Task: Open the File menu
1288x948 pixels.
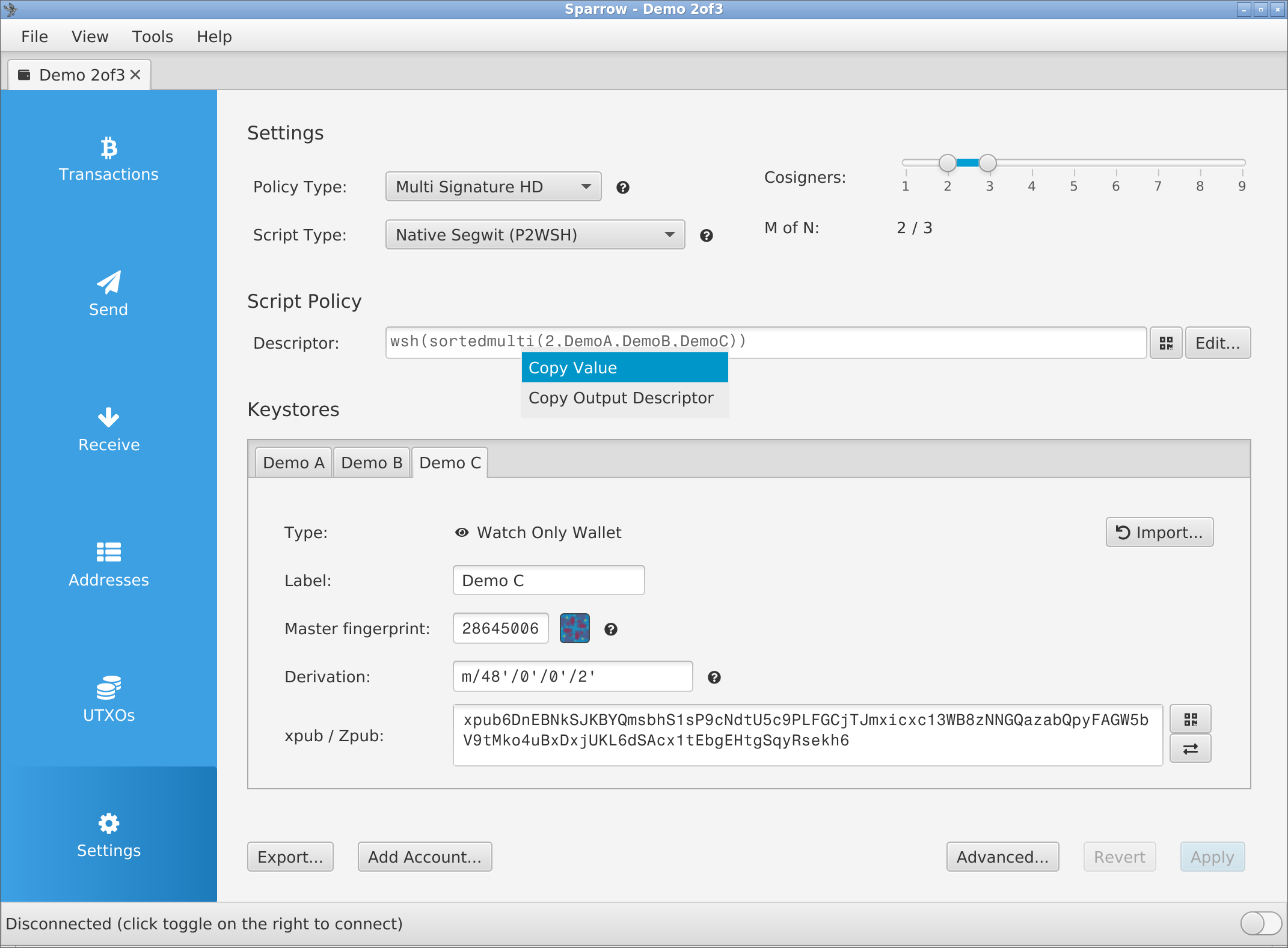Action: point(34,37)
